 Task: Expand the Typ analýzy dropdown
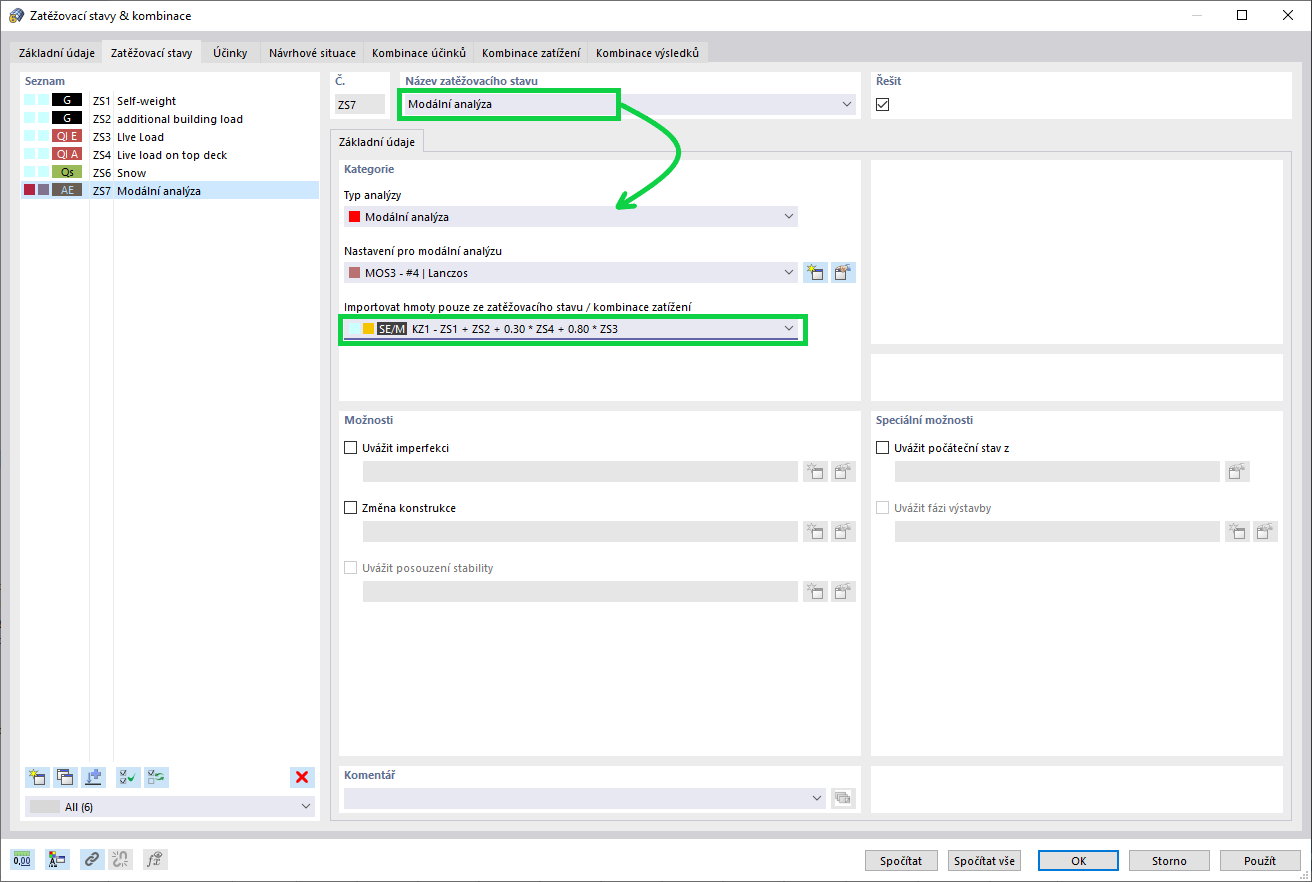(x=789, y=216)
